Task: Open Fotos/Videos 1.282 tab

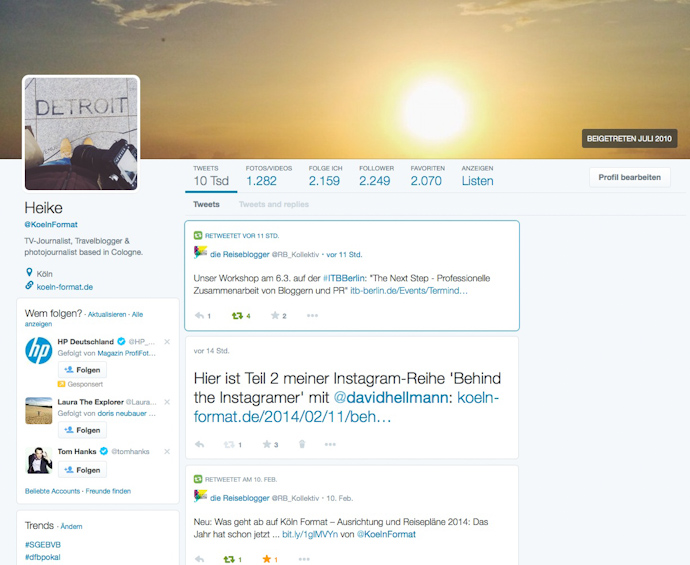Action: tap(268, 176)
